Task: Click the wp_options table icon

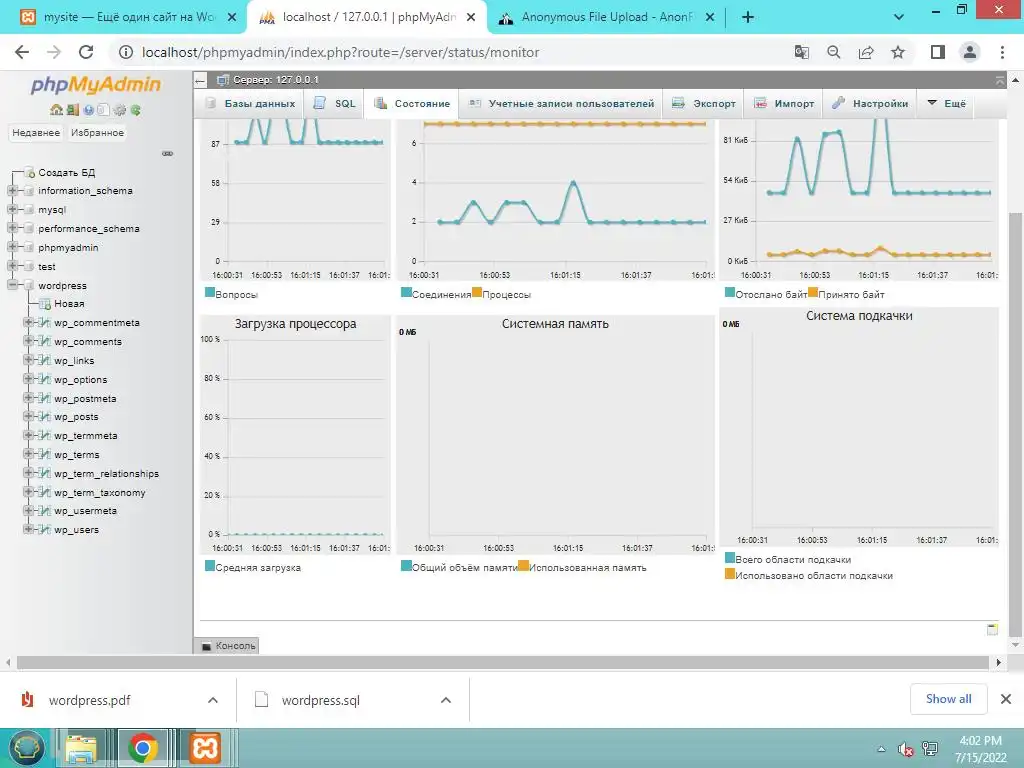Action: point(44,379)
